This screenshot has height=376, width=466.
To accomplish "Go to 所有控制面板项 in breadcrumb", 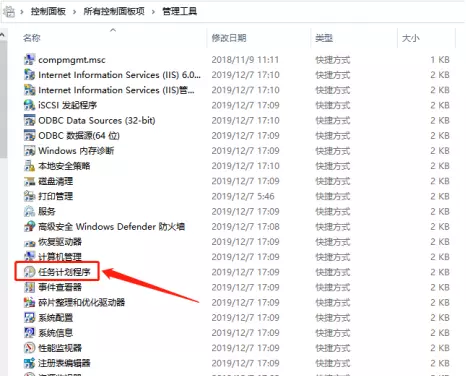I will [x=114, y=12].
